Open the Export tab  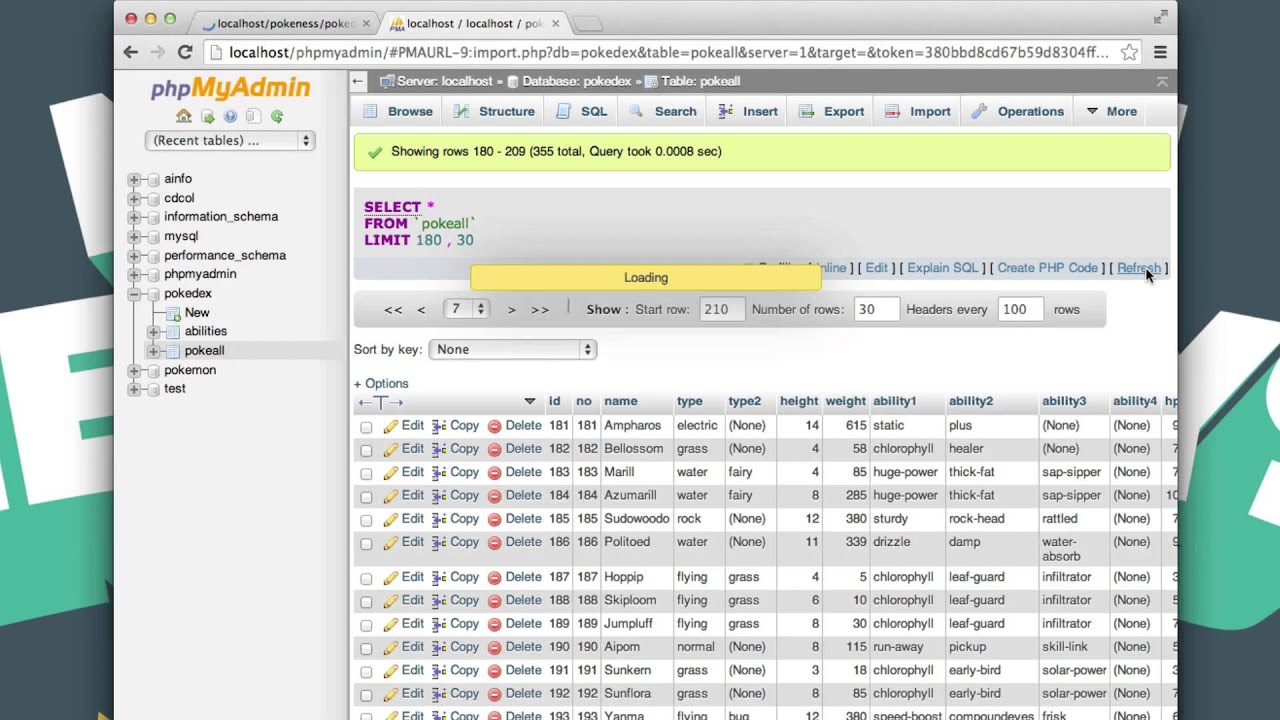(831, 111)
